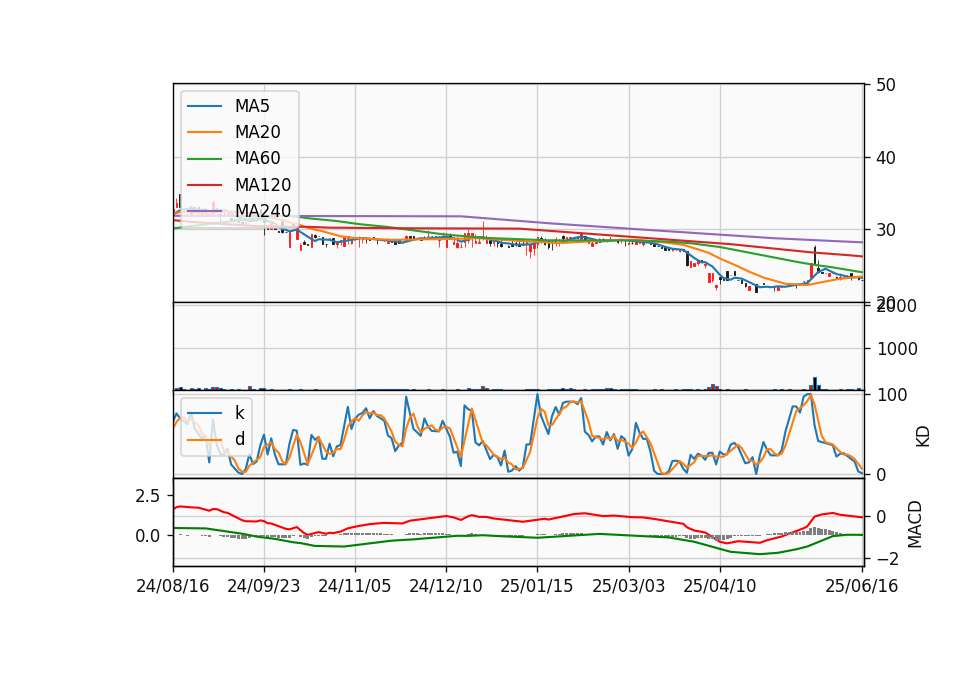The height and width of the screenshot is (690, 960).
Task: Click the 24/12/10 date label
Action: coord(446,586)
